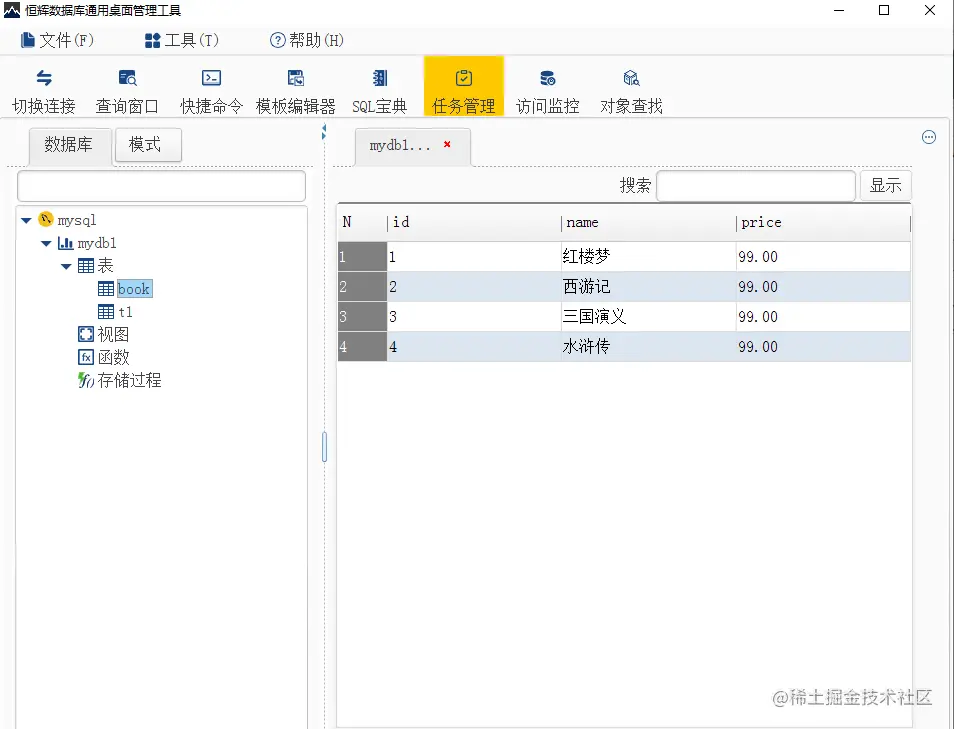Image resolution: width=954 pixels, height=729 pixels.
Task: Click the more options ellipsis circle icon
Action: click(928, 137)
